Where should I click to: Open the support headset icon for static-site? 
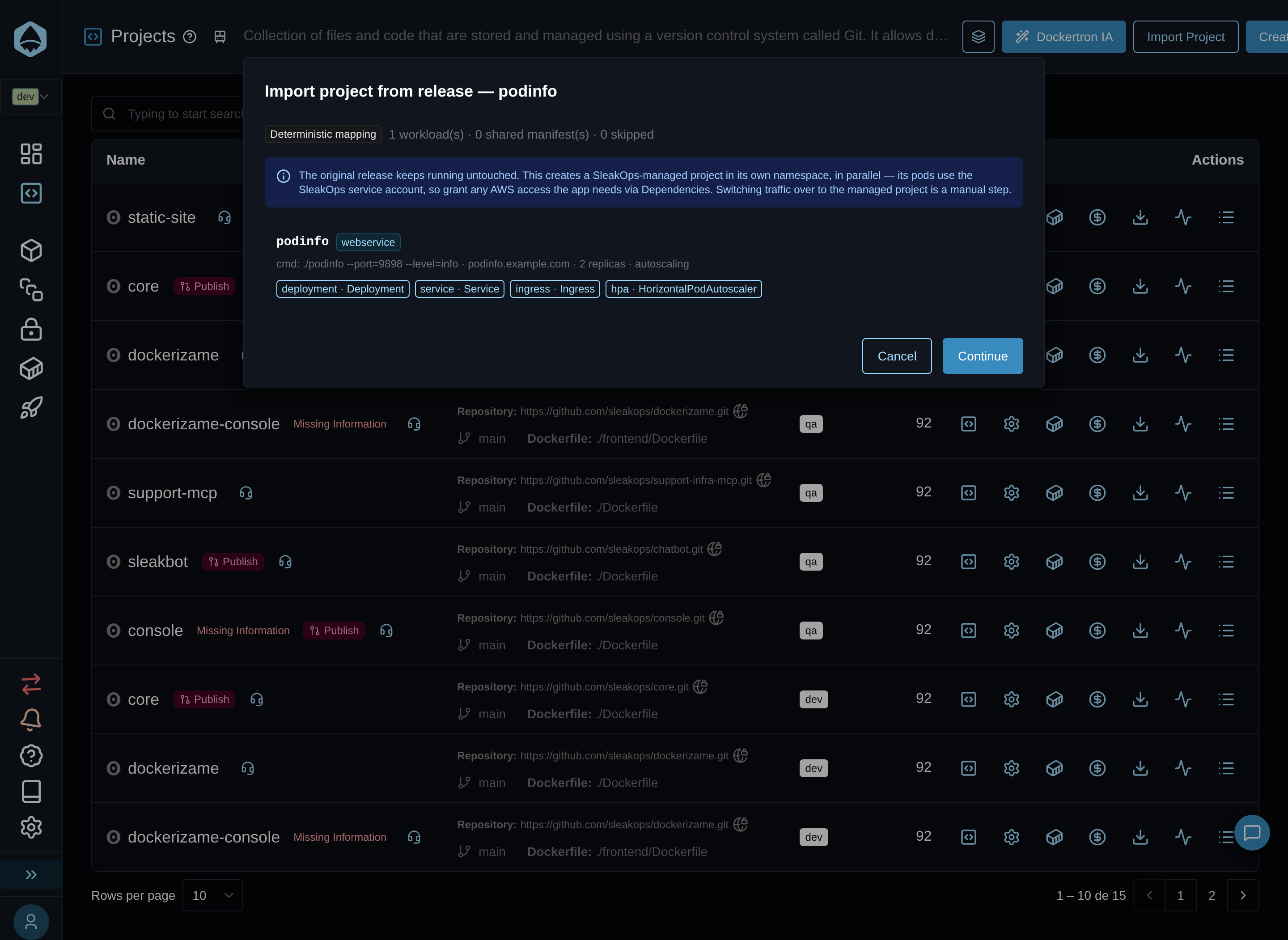(x=225, y=217)
